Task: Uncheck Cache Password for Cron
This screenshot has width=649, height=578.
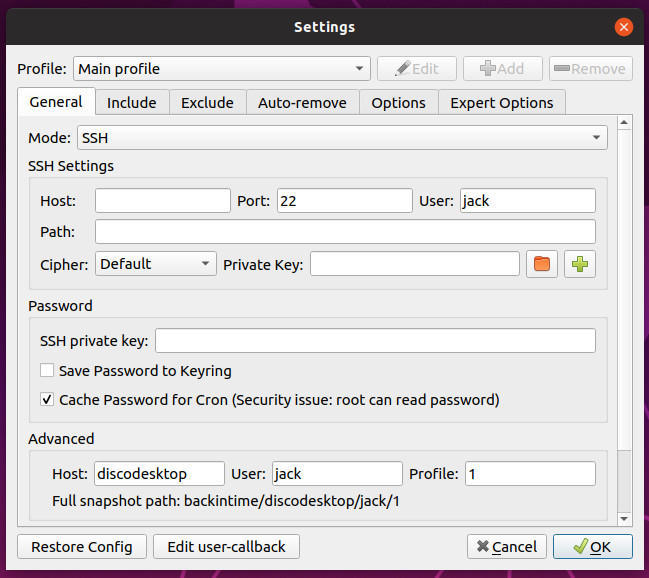Action: point(47,400)
